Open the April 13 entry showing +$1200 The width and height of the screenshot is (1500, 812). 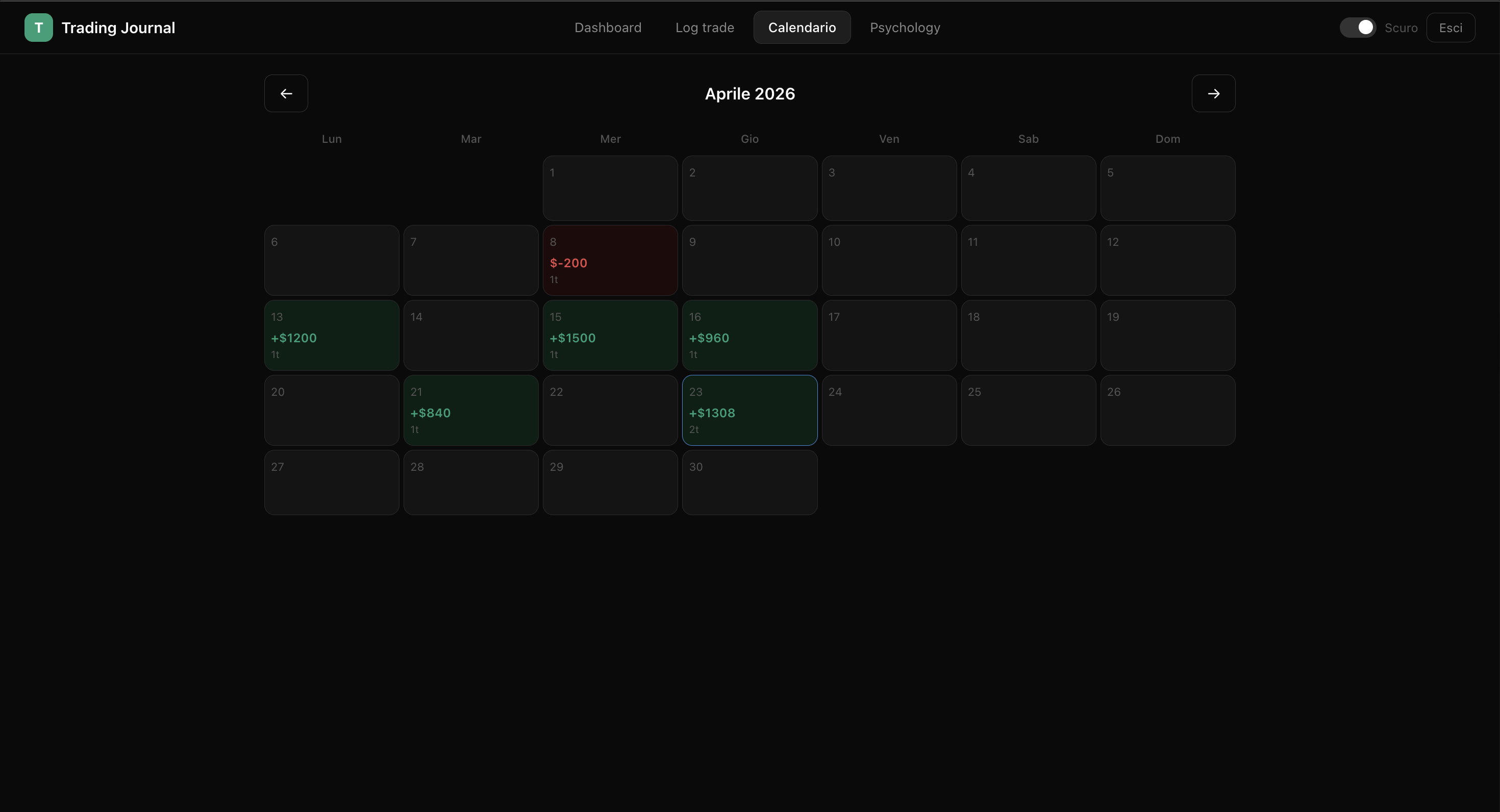tap(331, 335)
